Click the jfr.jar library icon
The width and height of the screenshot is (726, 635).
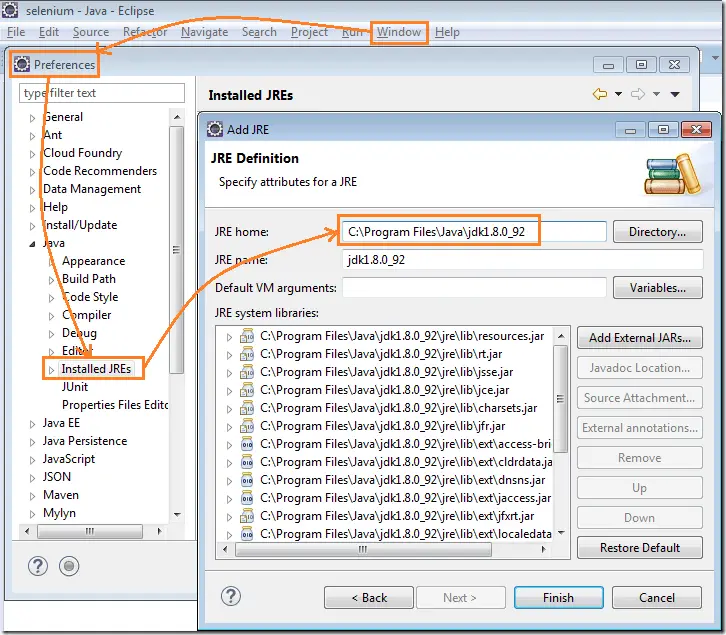click(247, 426)
